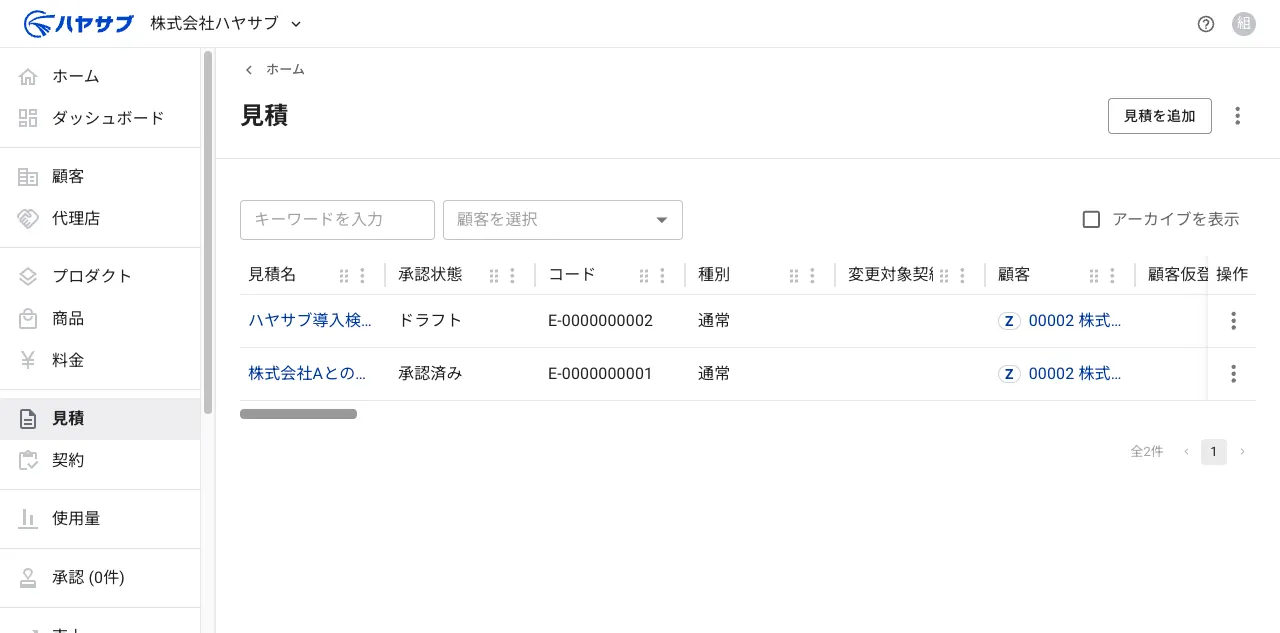This screenshot has height=633, width=1280.
Task: Open 代理店 in the sidebar
Action: coord(100,218)
